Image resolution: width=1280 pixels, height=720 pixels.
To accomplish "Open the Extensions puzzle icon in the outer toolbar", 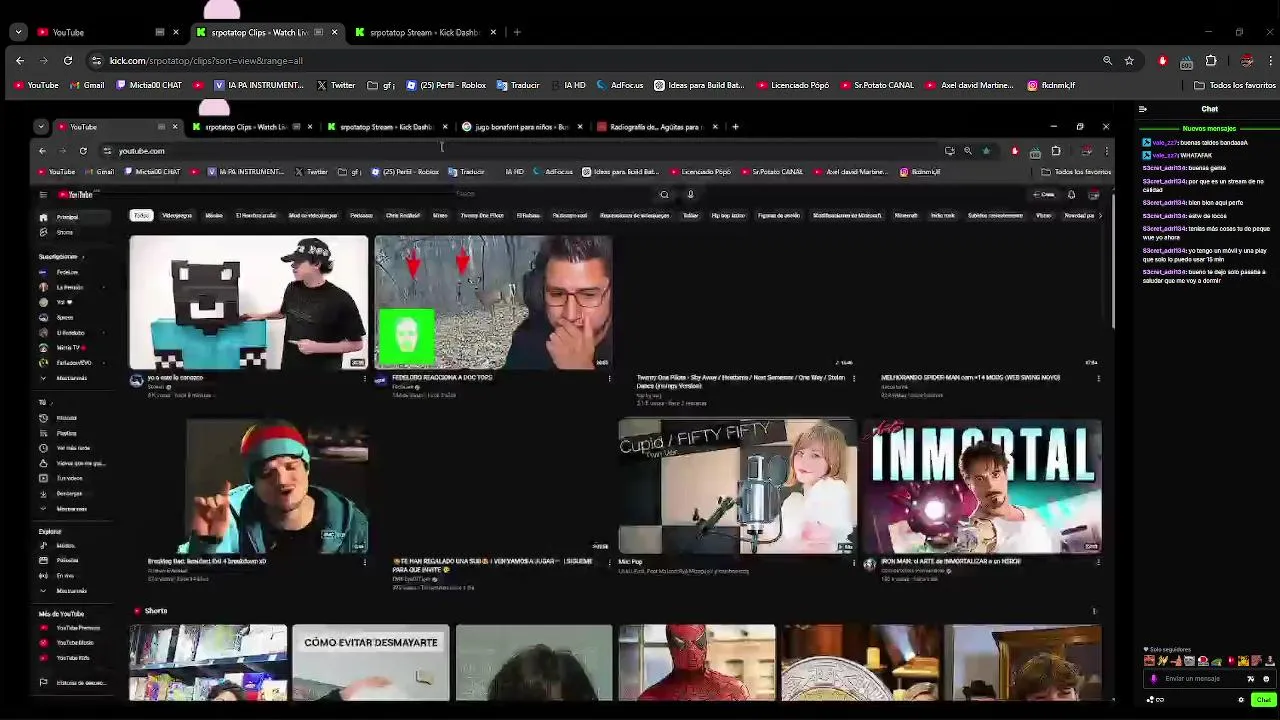I will (1211, 61).
